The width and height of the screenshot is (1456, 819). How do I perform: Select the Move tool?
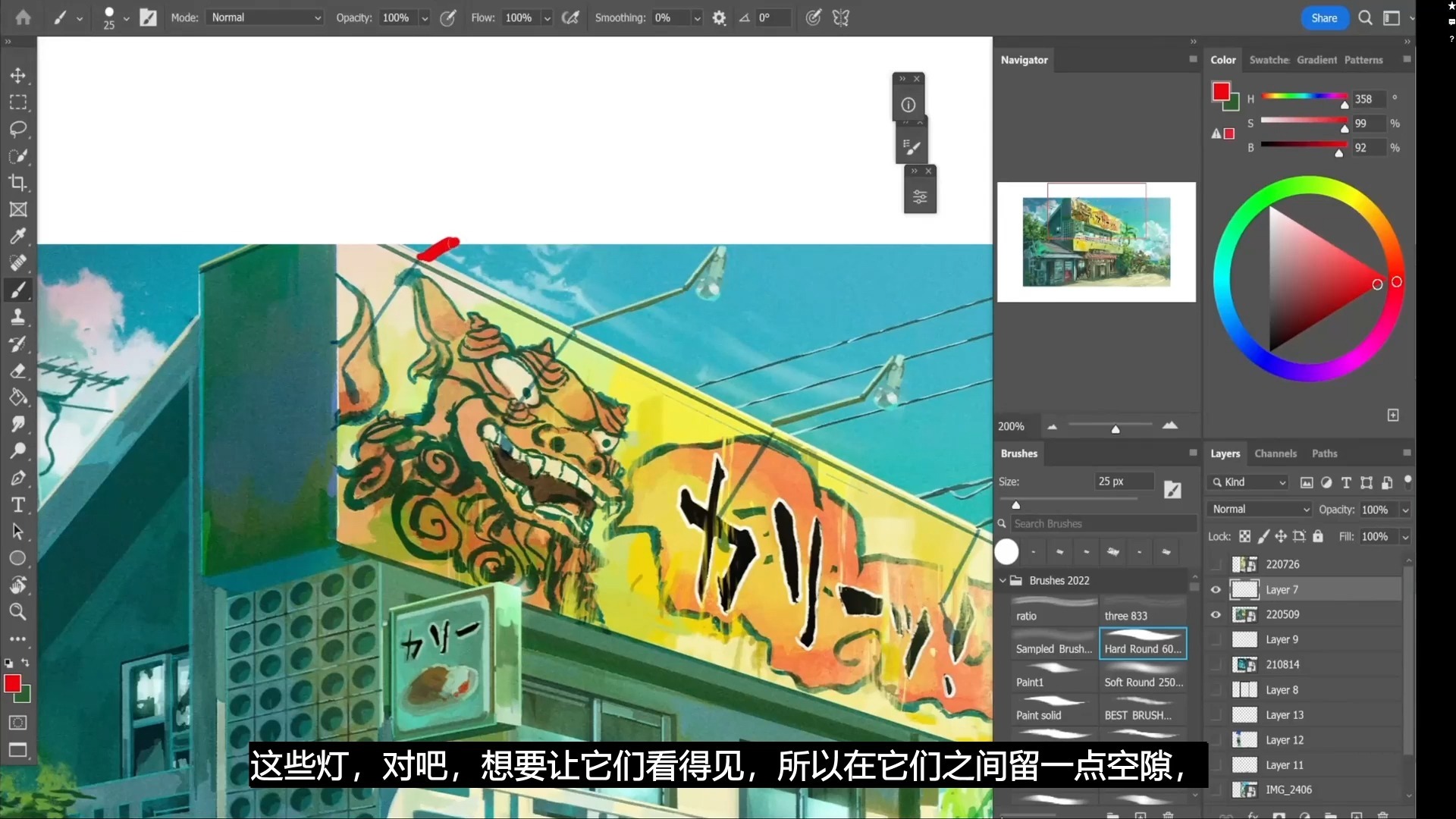pos(18,75)
